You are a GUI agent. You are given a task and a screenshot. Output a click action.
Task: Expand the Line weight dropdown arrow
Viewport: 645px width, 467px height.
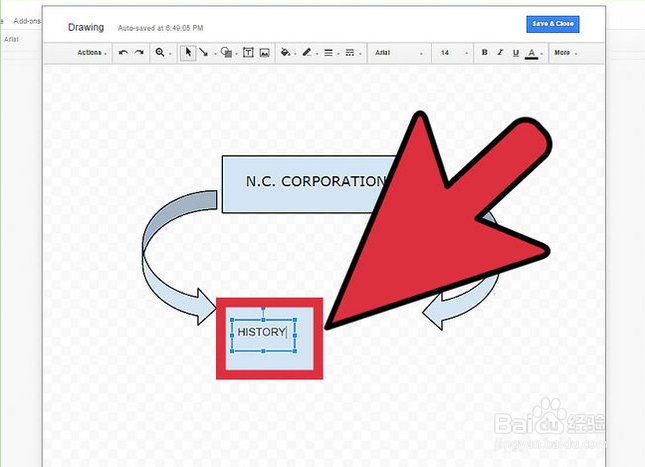pos(339,54)
